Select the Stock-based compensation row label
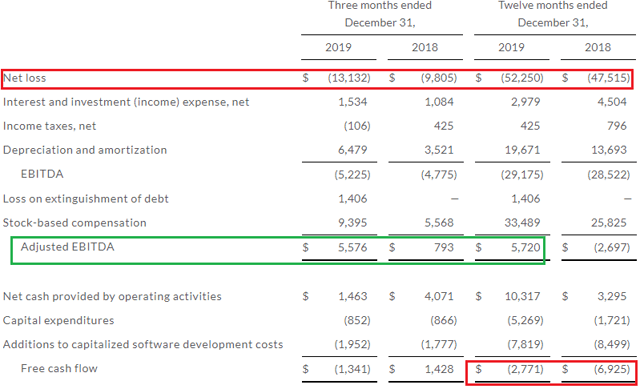The width and height of the screenshot is (640, 389). 75,223
